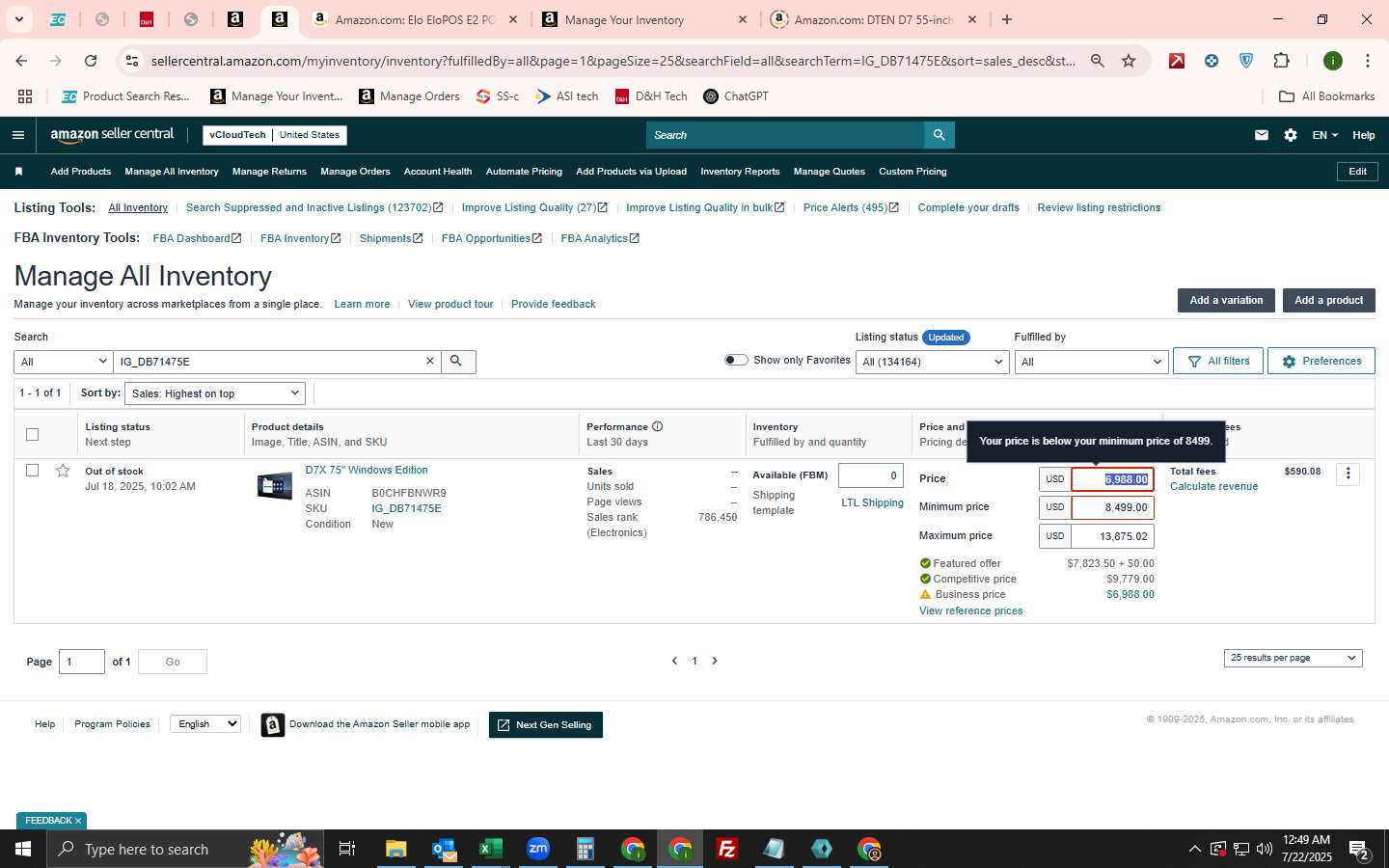The image size is (1389, 868).
Task: Open the Account Health menu item
Action: pyautogui.click(x=438, y=172)
